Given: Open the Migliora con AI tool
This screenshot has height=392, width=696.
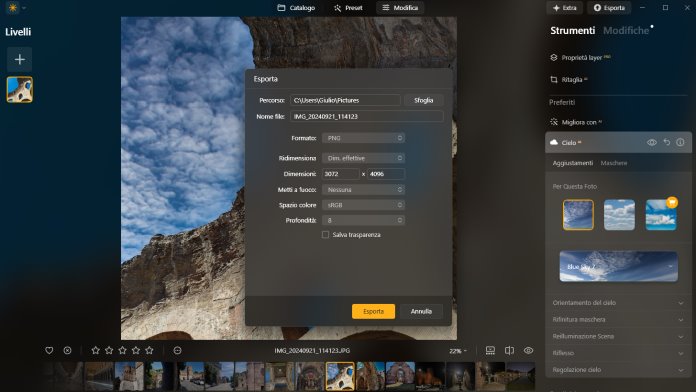Looking at the screenshot, I should pos(576,122).
